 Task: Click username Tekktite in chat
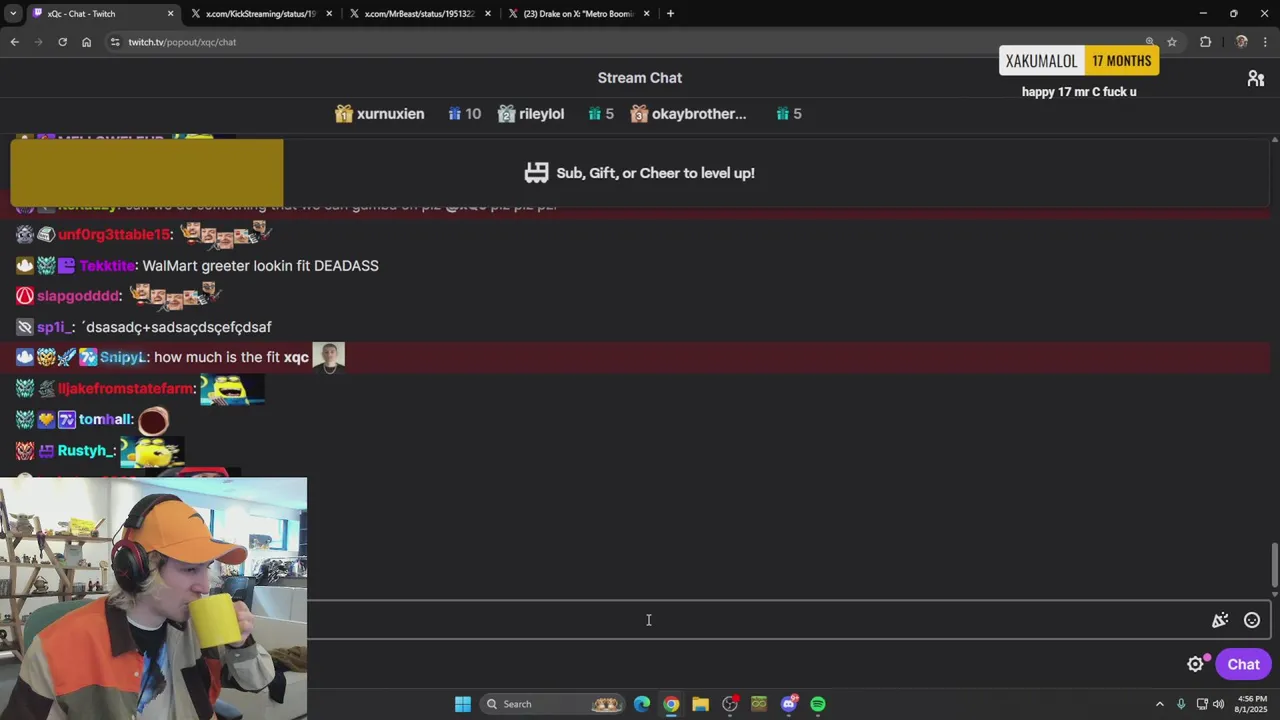107,266
